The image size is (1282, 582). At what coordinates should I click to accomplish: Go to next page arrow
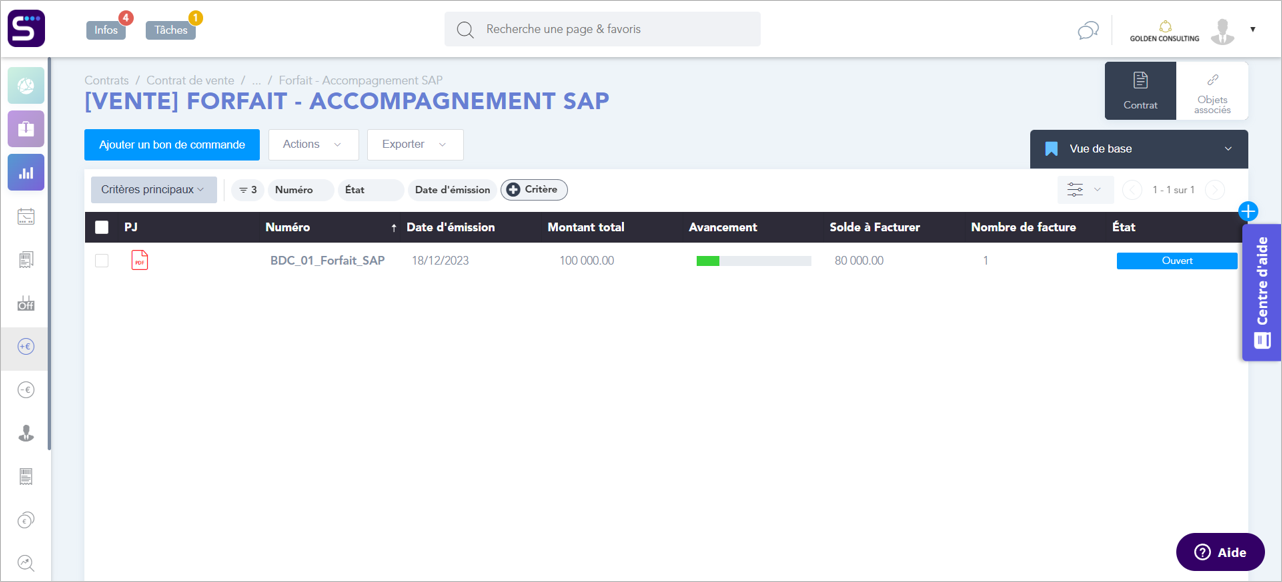click(1215, 190)
